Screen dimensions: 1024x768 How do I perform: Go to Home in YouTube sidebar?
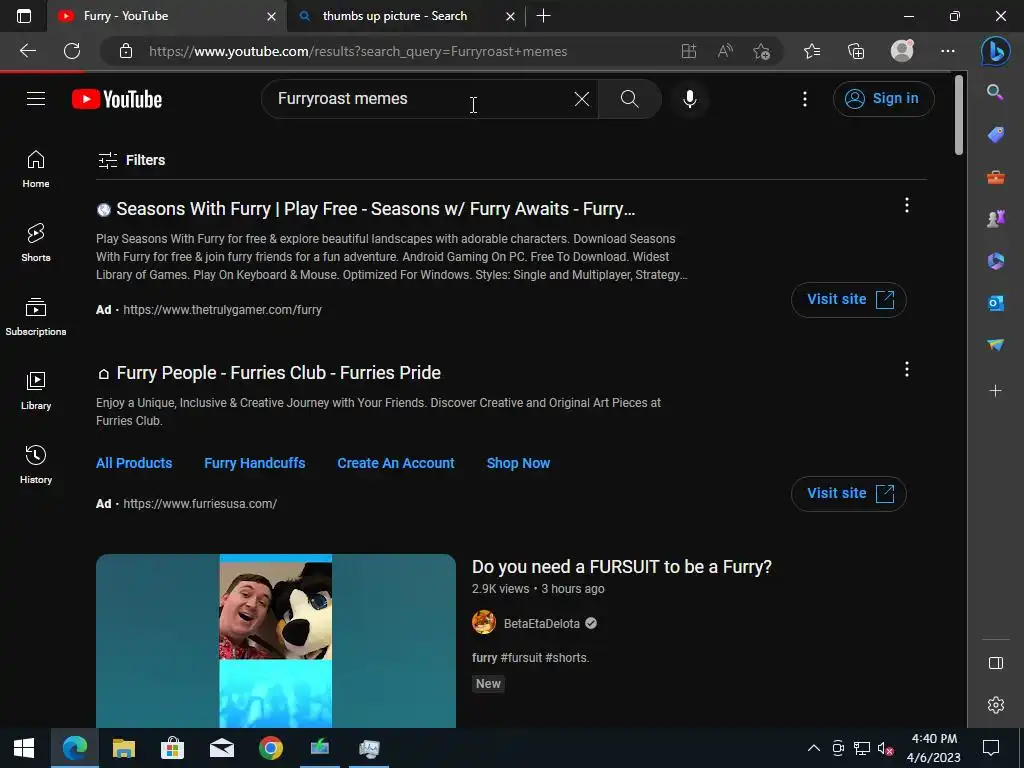pyautogui.click(x=36, y=169)
